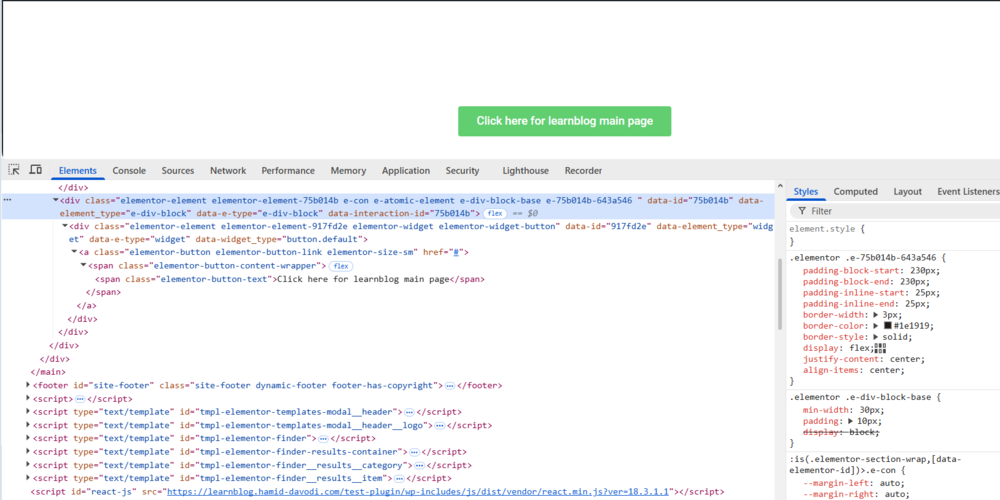The image size is (1000, 500).
Task: Edit the justify-content center value
Action: click(906, 359)
